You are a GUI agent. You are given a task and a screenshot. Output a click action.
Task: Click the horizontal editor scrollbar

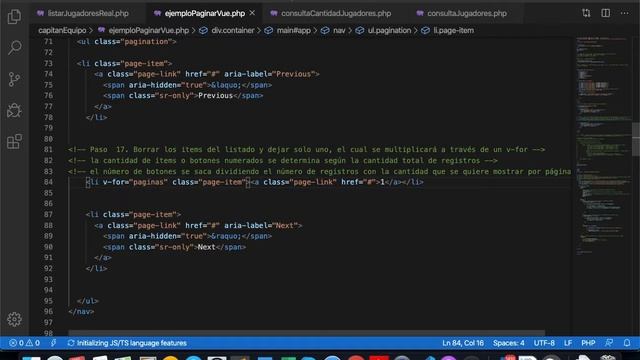click(x=306, y=333)
